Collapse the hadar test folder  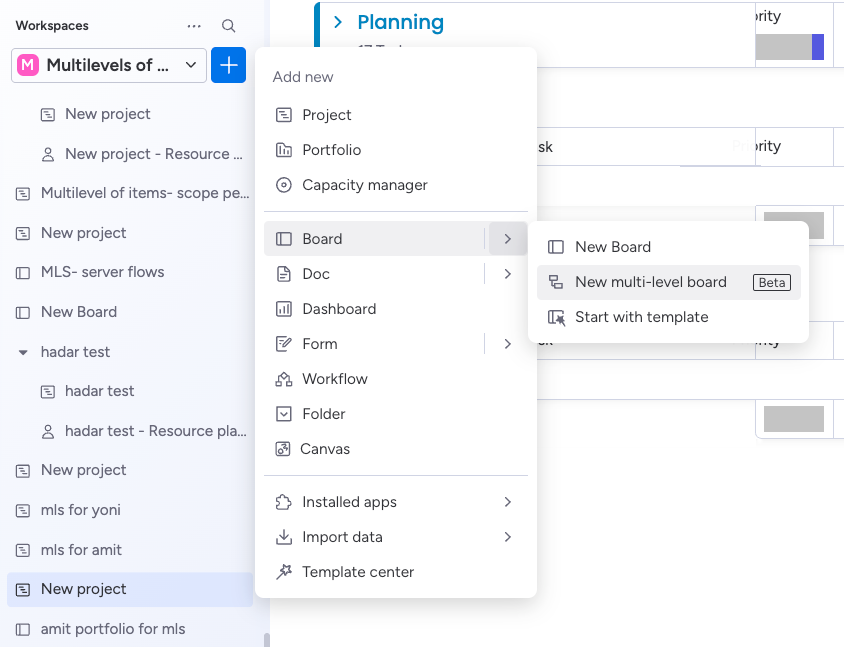pyautogui.click(x=23, y=352)
